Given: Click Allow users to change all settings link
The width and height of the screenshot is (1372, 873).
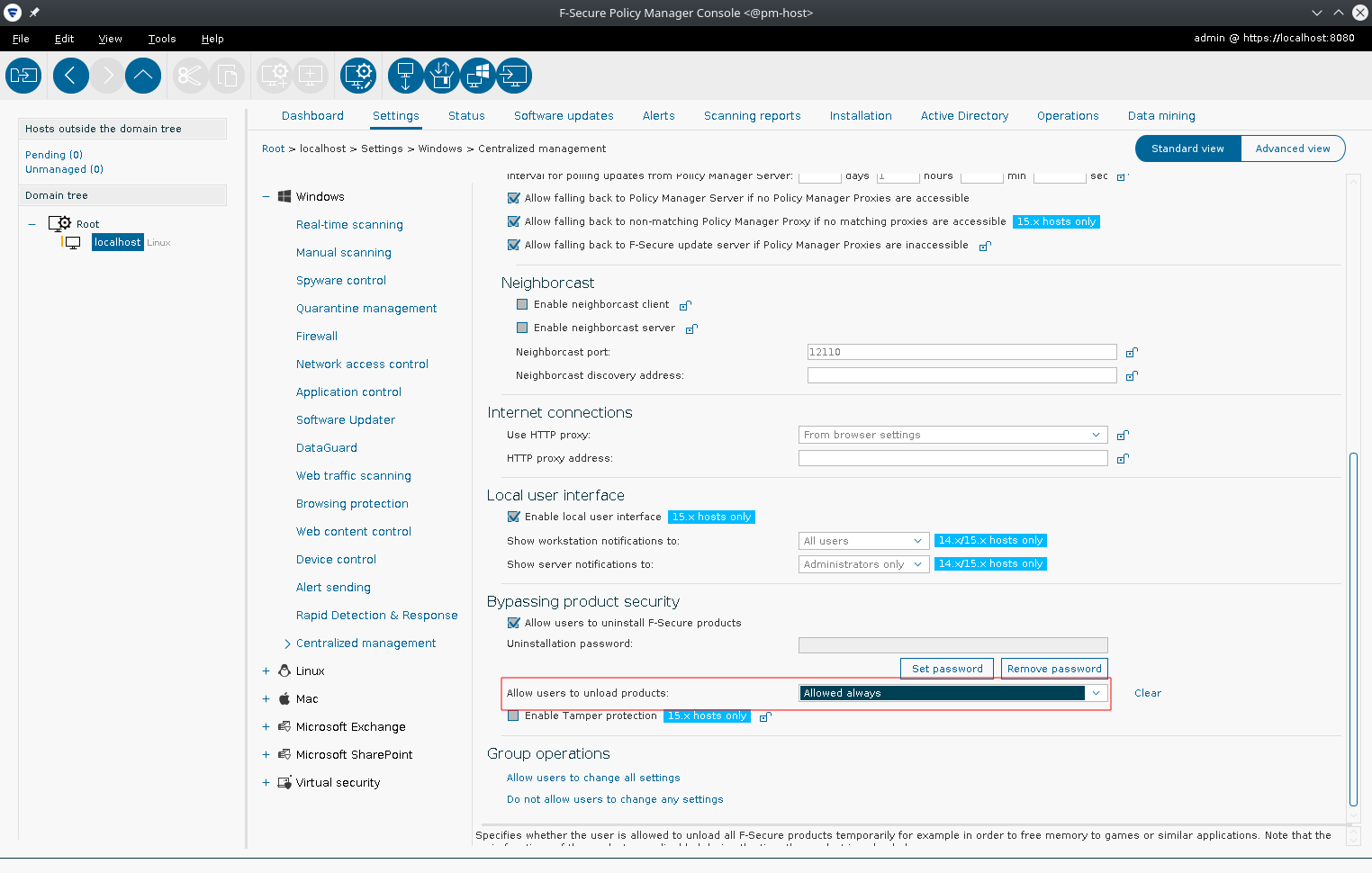Looking at the screenshot, I should coord(593,778).
